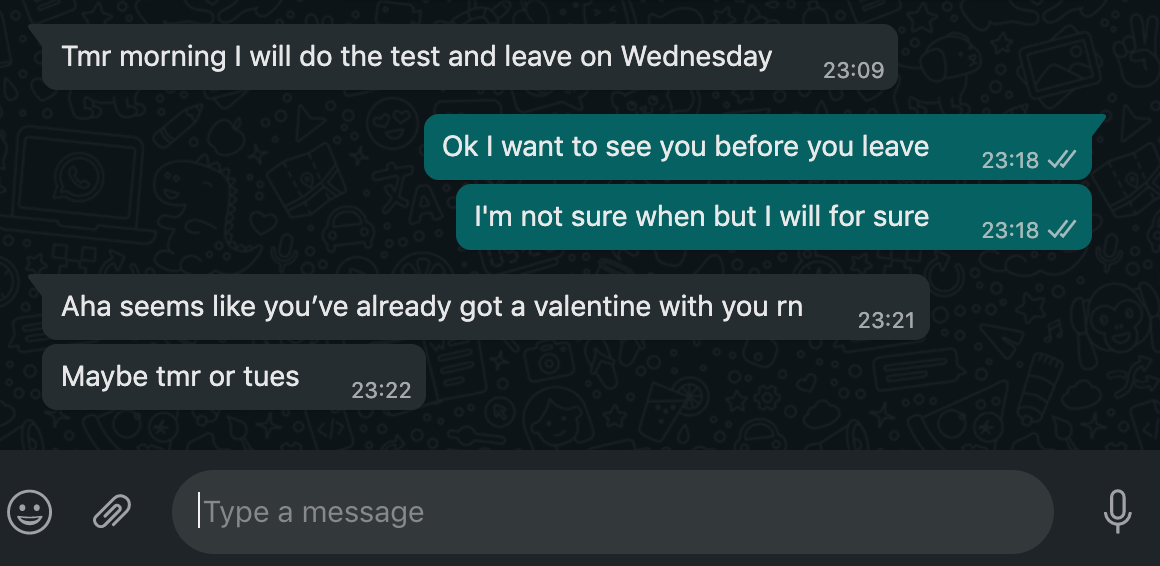This screenshot has height=566, width=1160.
Task: Select the "Ok I want to see you before you leave" bubble
Action: click(758, 146)
